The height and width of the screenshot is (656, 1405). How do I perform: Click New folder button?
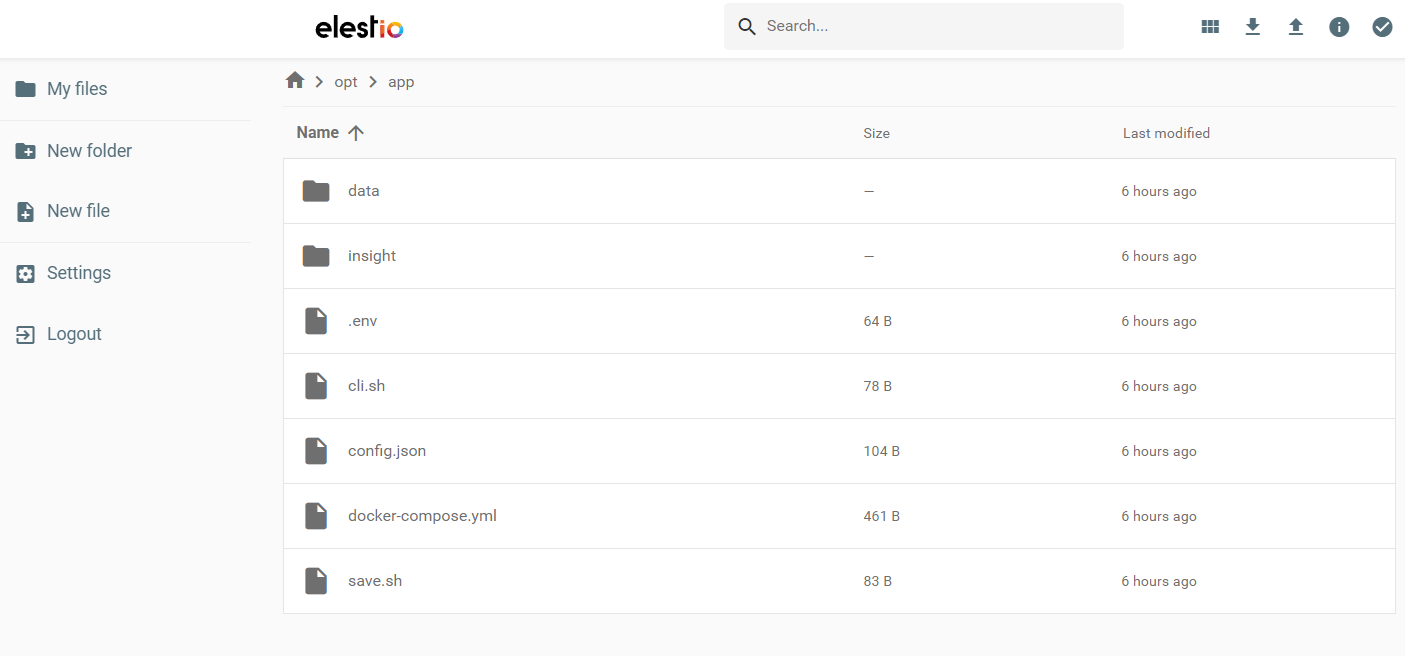88,151
